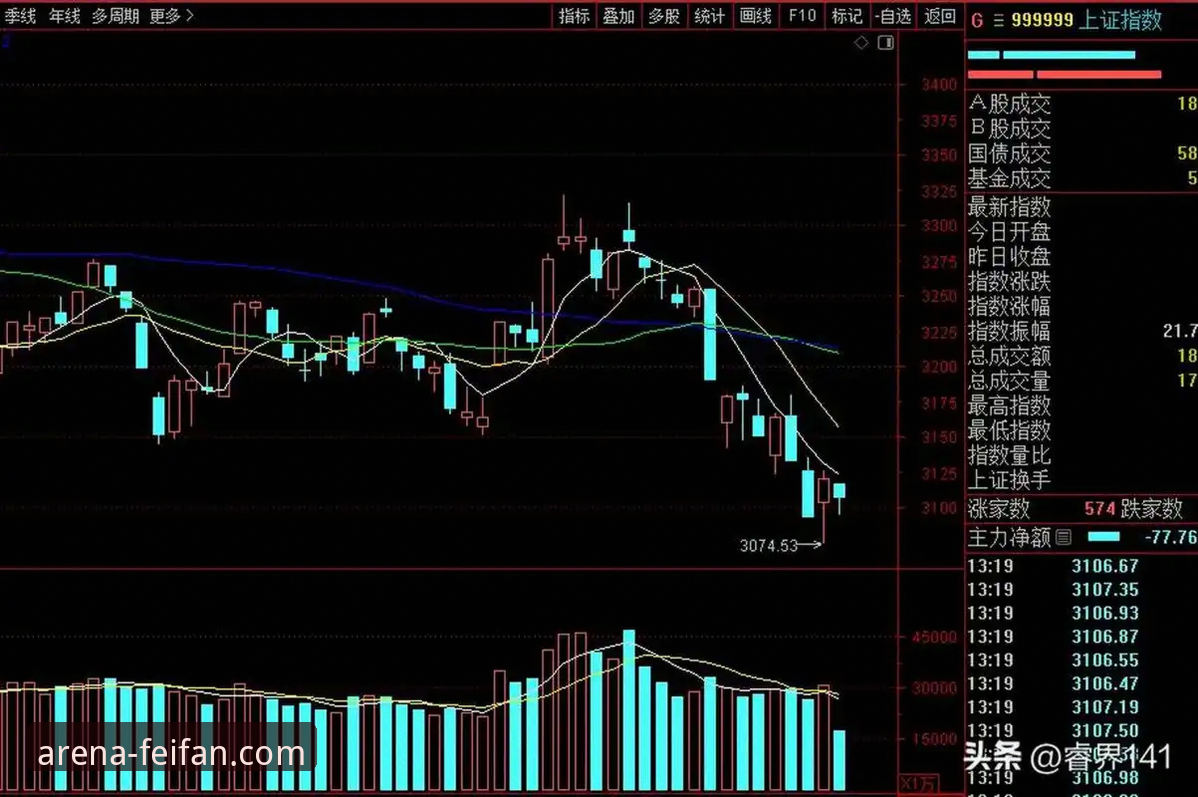Click the 指数涨幅 label
Viewport: 1198px width, 797px height.
pyautogui.click(x=1009, y=306)
